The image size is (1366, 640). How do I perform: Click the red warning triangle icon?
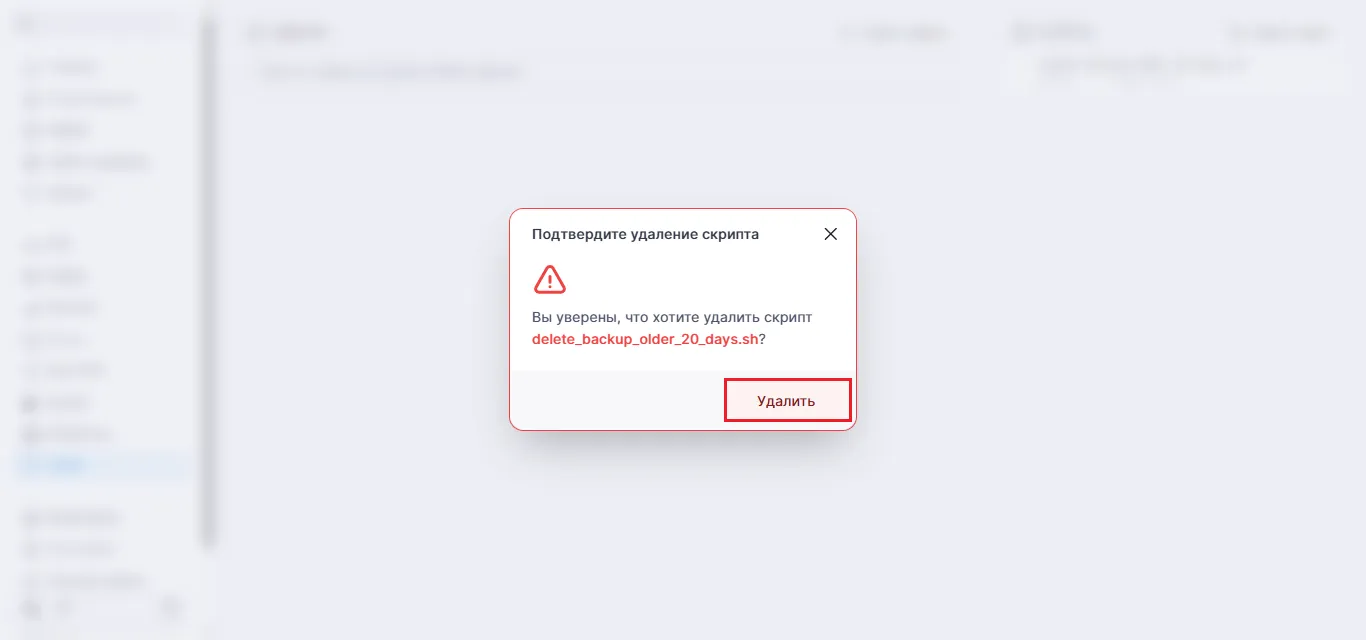(x=550, y=279)
